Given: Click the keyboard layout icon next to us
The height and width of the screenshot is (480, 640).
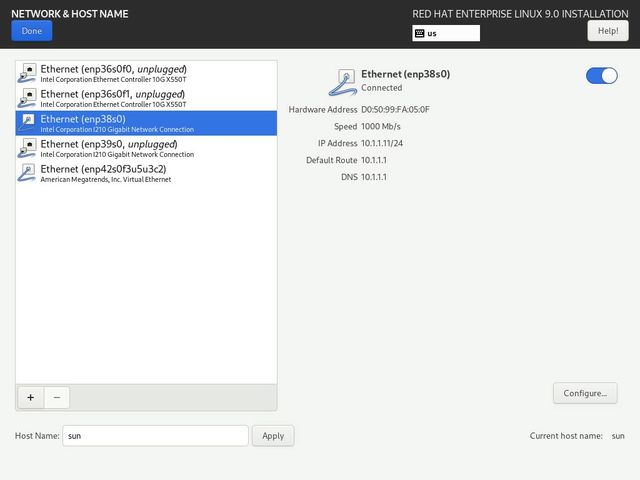Looking at the screenshot, I should pos(420,33).
